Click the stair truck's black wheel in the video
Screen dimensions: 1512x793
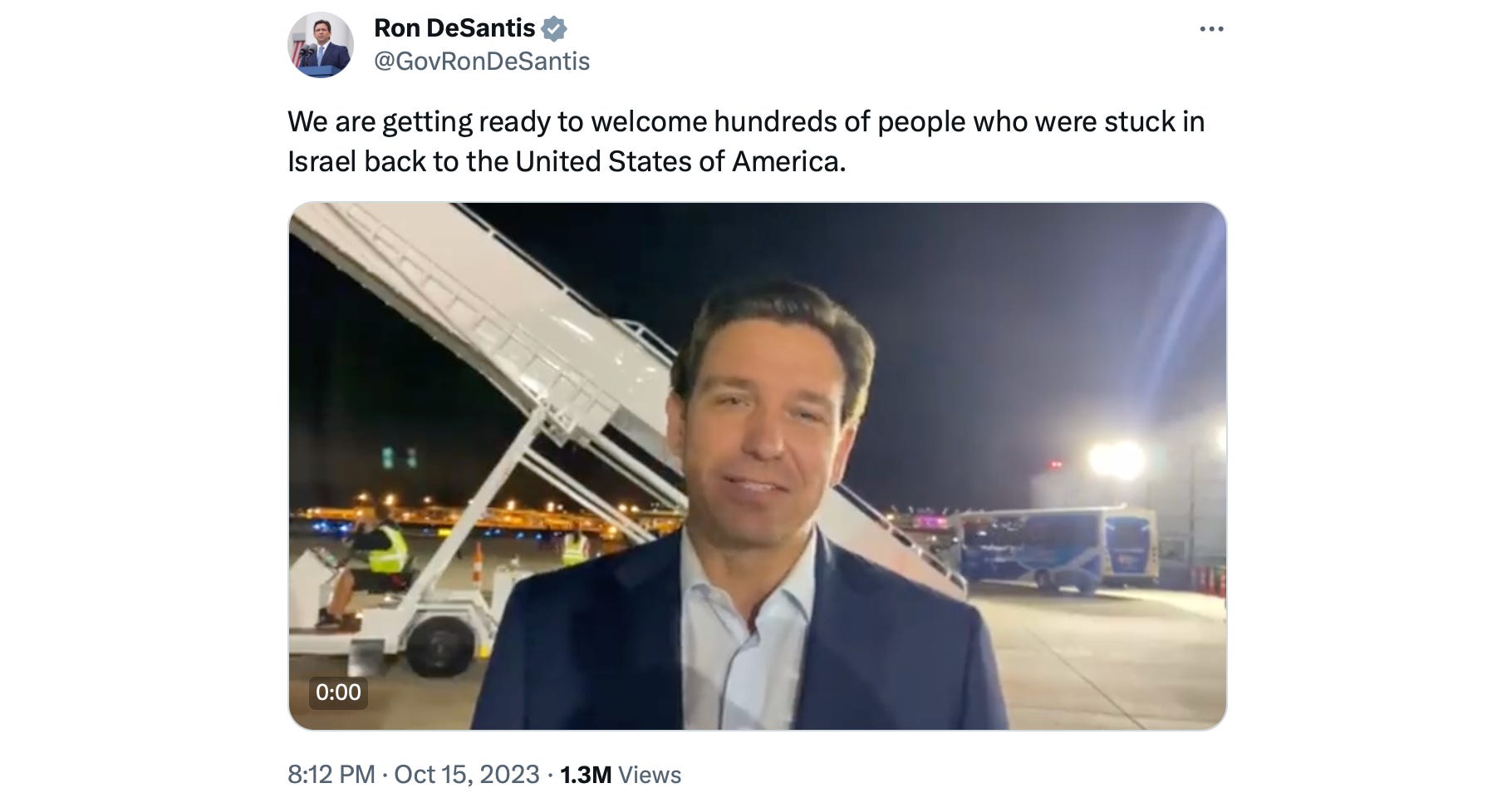[x=440, y=645]
